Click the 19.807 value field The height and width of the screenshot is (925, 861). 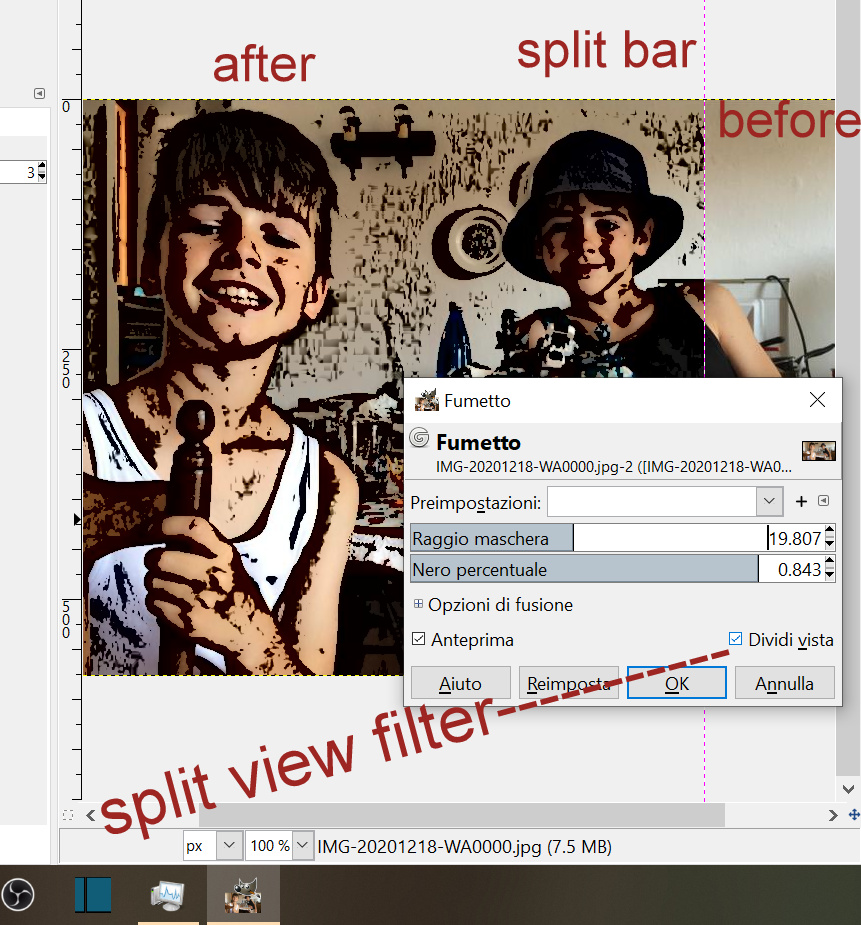pos(796,538)
